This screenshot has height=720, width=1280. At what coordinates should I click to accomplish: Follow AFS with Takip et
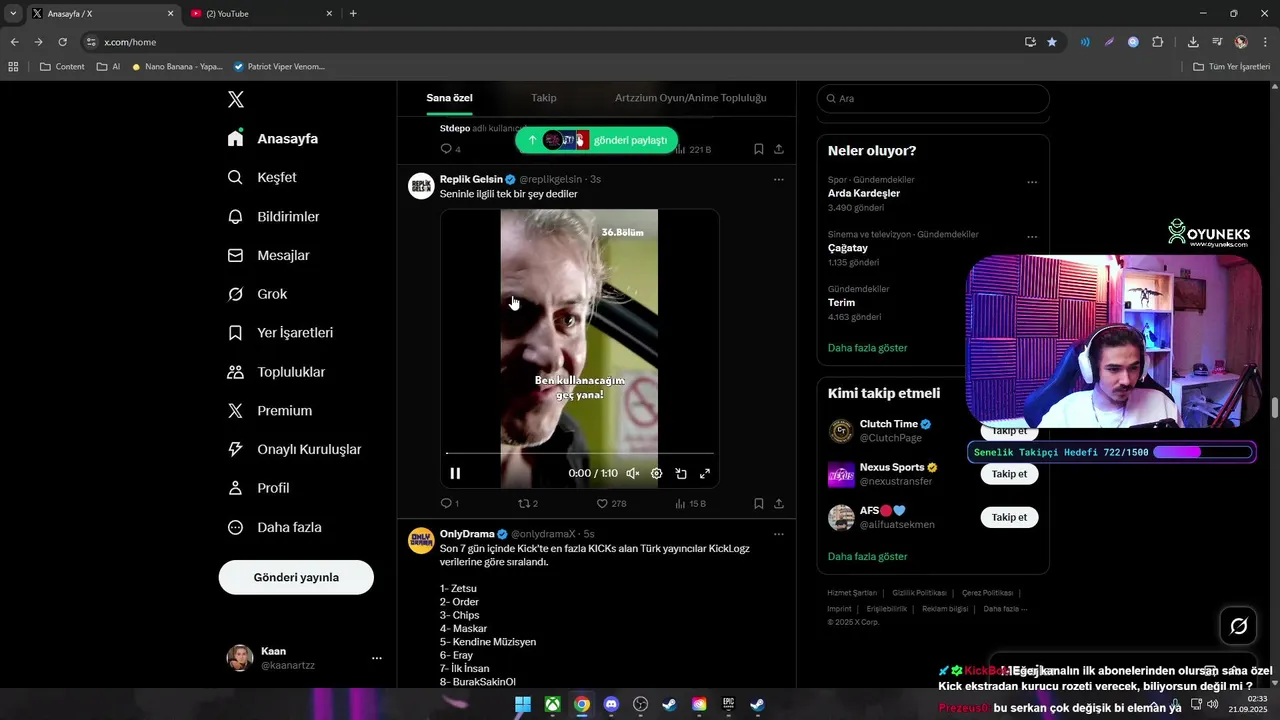[1009, 517]
